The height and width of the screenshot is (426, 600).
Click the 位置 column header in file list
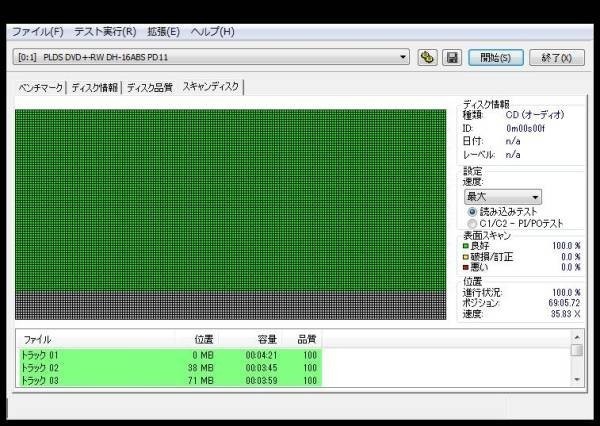point(197,339)
